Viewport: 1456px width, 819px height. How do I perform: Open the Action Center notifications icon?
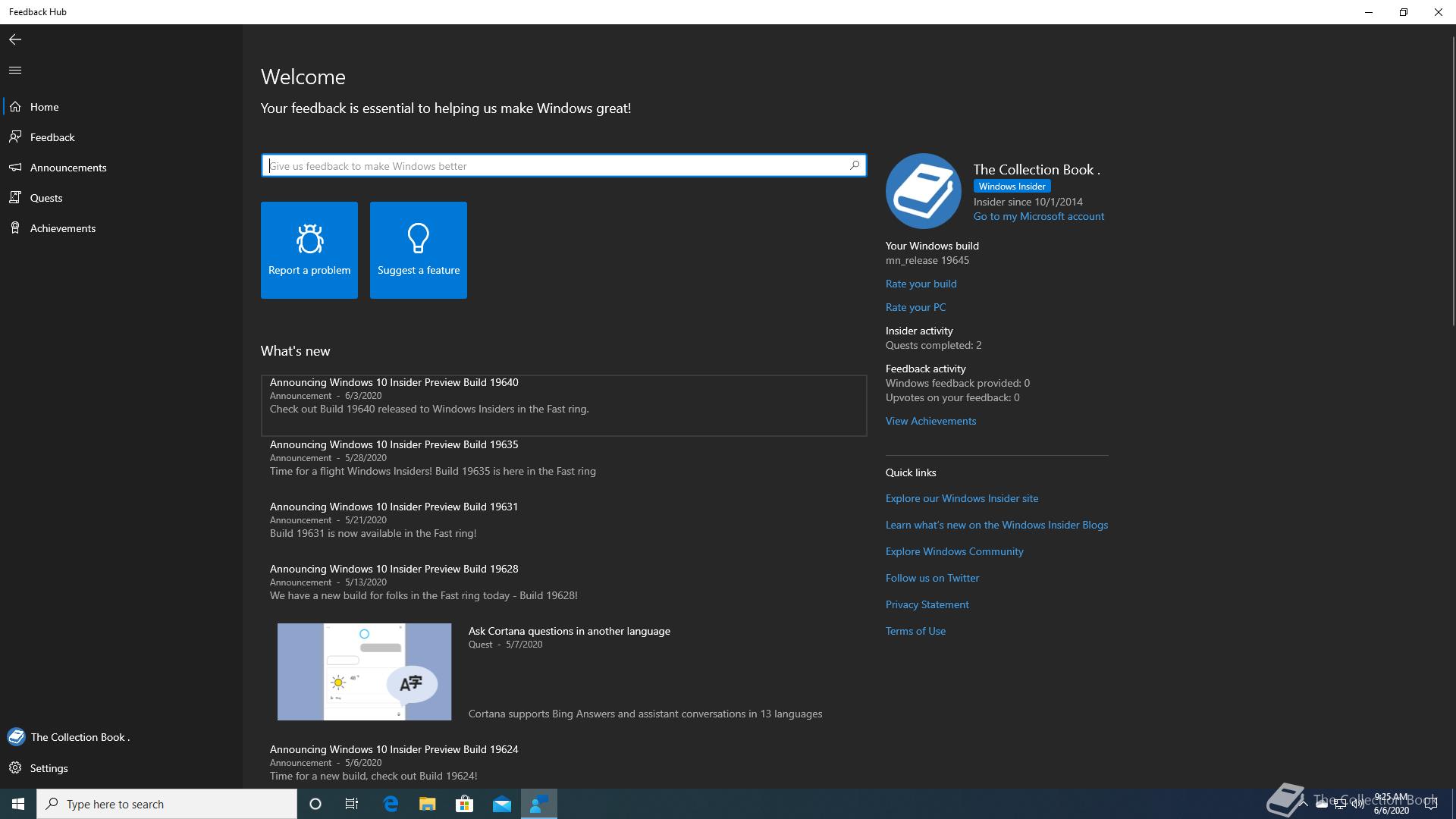(1431, 804)
